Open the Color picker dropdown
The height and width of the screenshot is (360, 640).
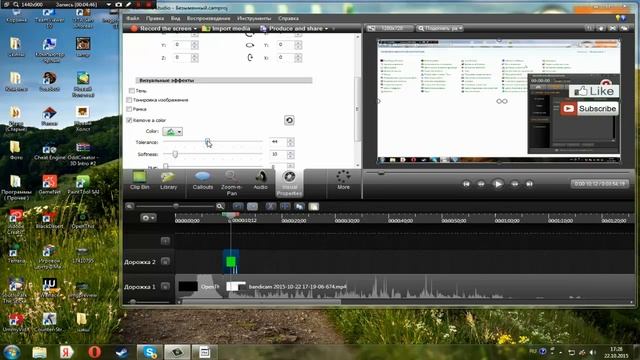[x=173, y=131]
